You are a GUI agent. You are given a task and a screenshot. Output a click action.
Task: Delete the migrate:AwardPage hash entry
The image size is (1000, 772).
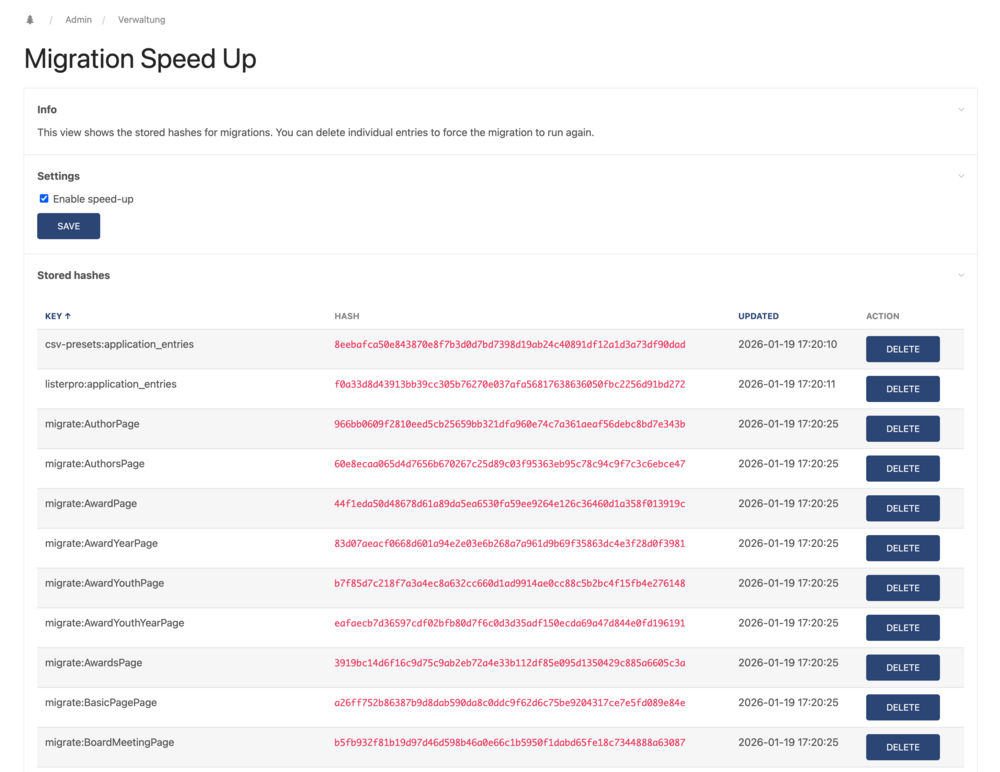coord(902,508)
